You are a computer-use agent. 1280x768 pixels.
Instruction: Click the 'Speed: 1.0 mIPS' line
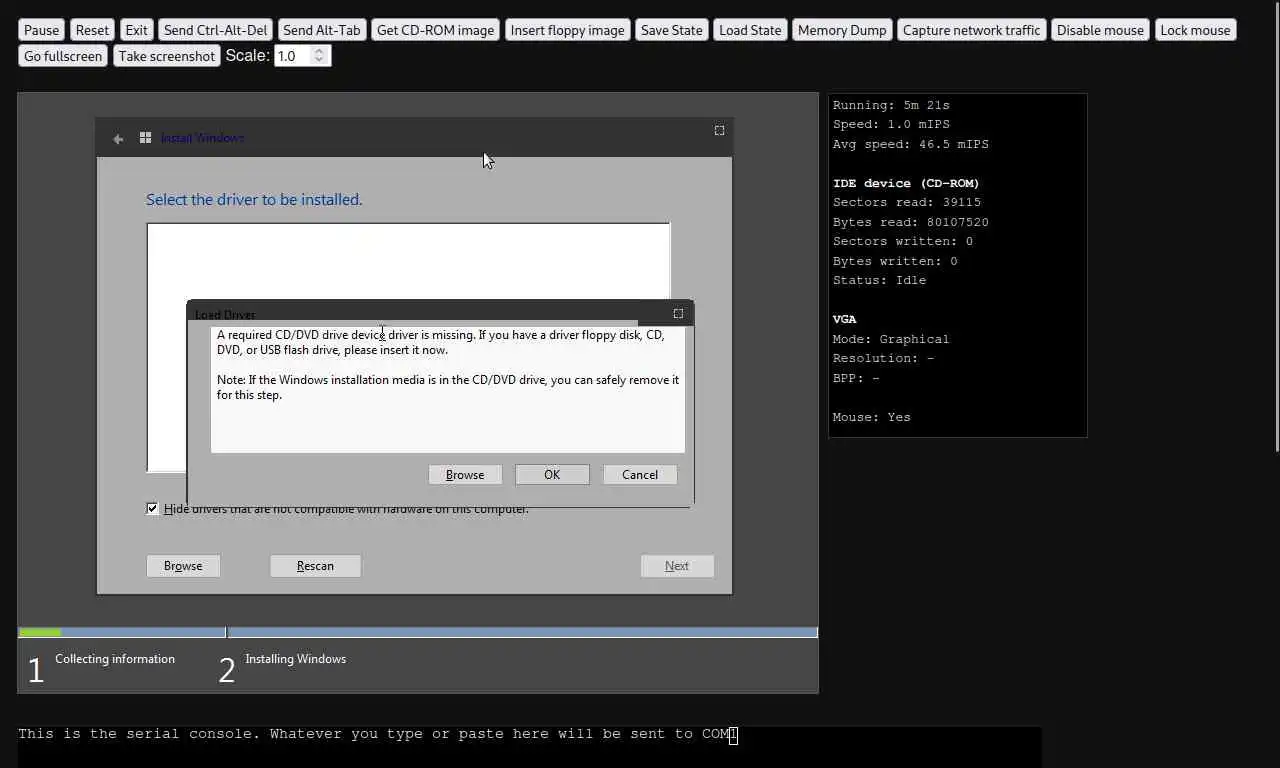coord(891,124)
